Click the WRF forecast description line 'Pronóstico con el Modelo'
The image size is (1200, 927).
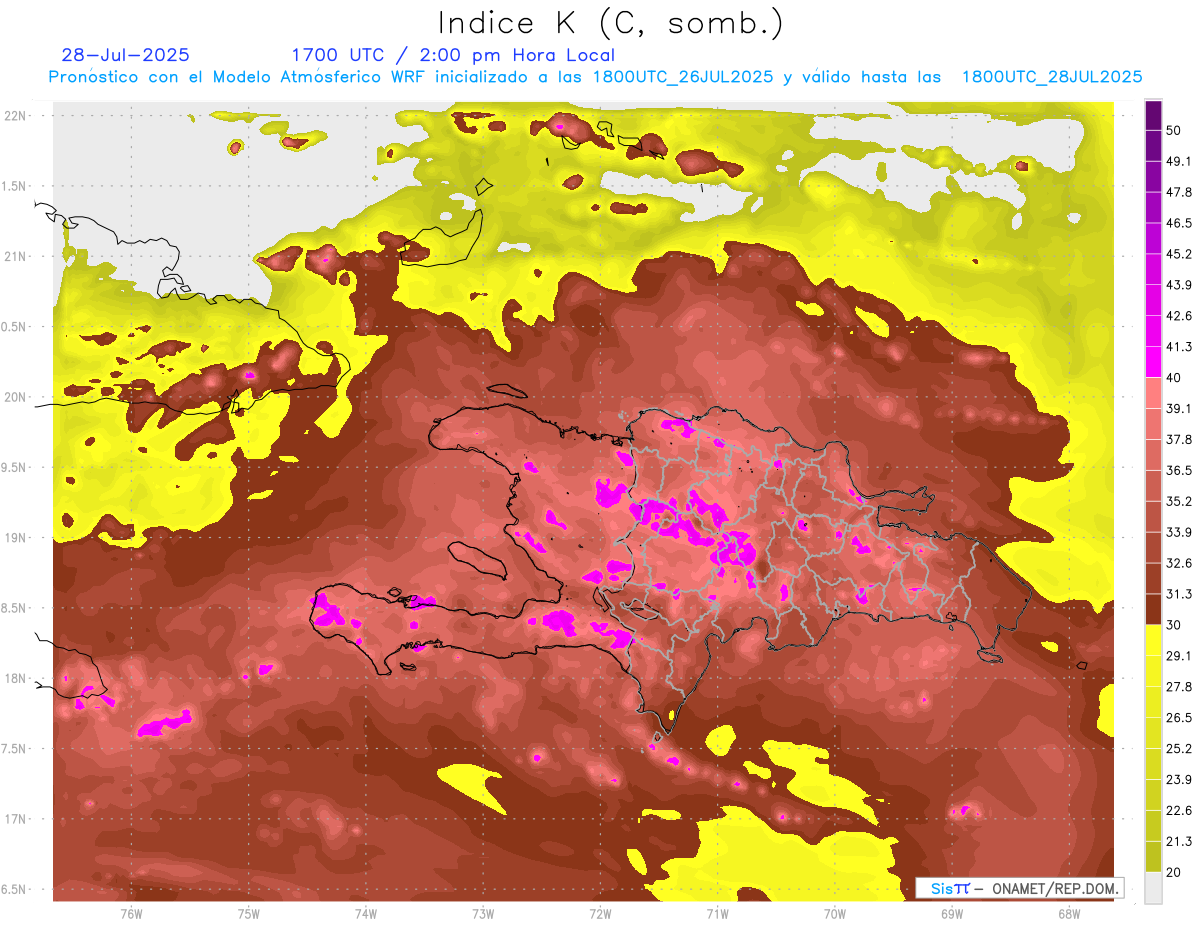pyautogui.click(x=595, y=77)
